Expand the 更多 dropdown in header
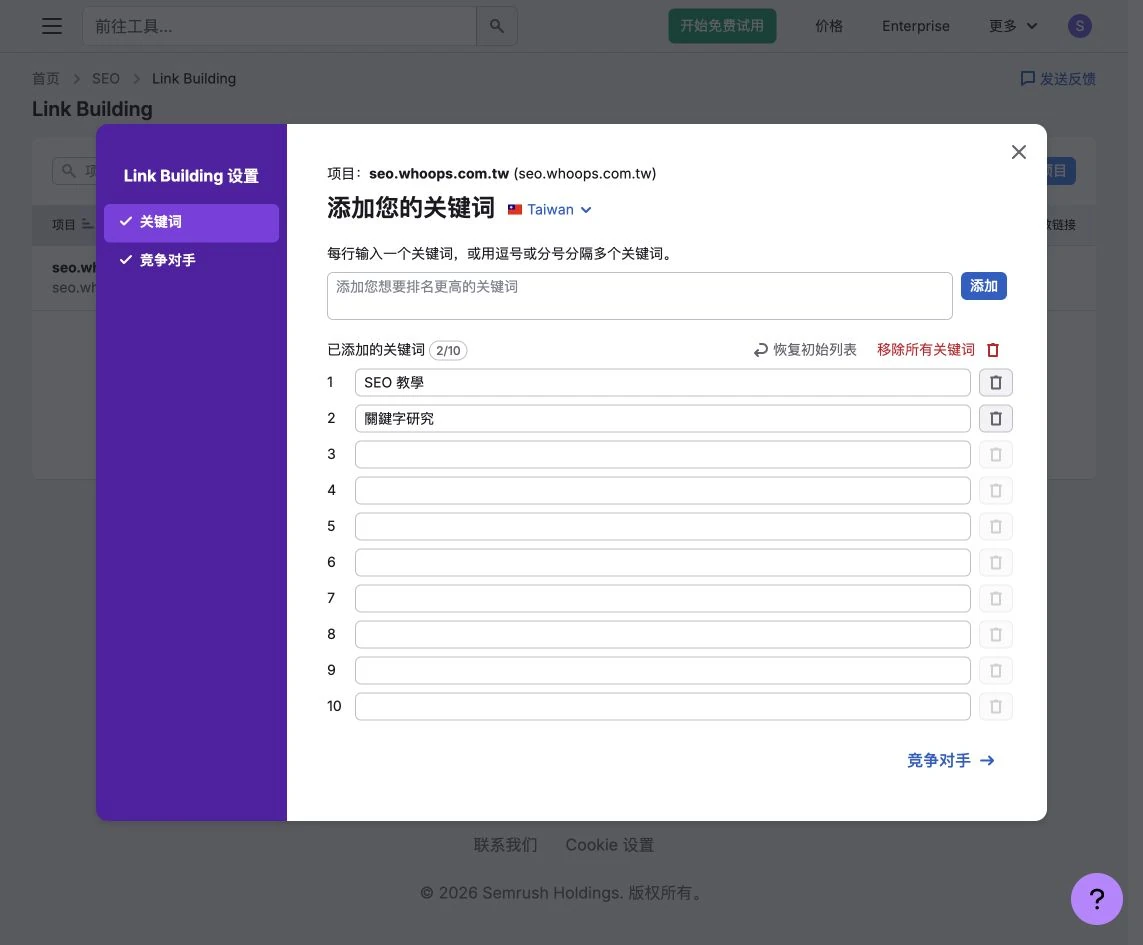This screenshot has width=1143, height=945. point(1013,26)
